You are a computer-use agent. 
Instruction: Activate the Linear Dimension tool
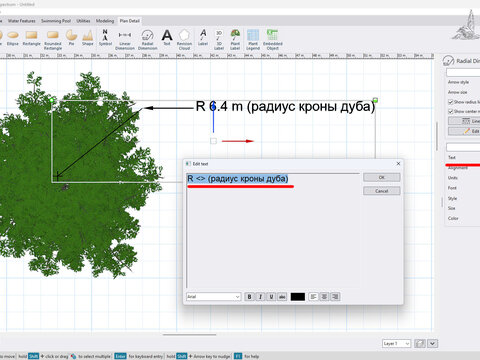point(125,40)
